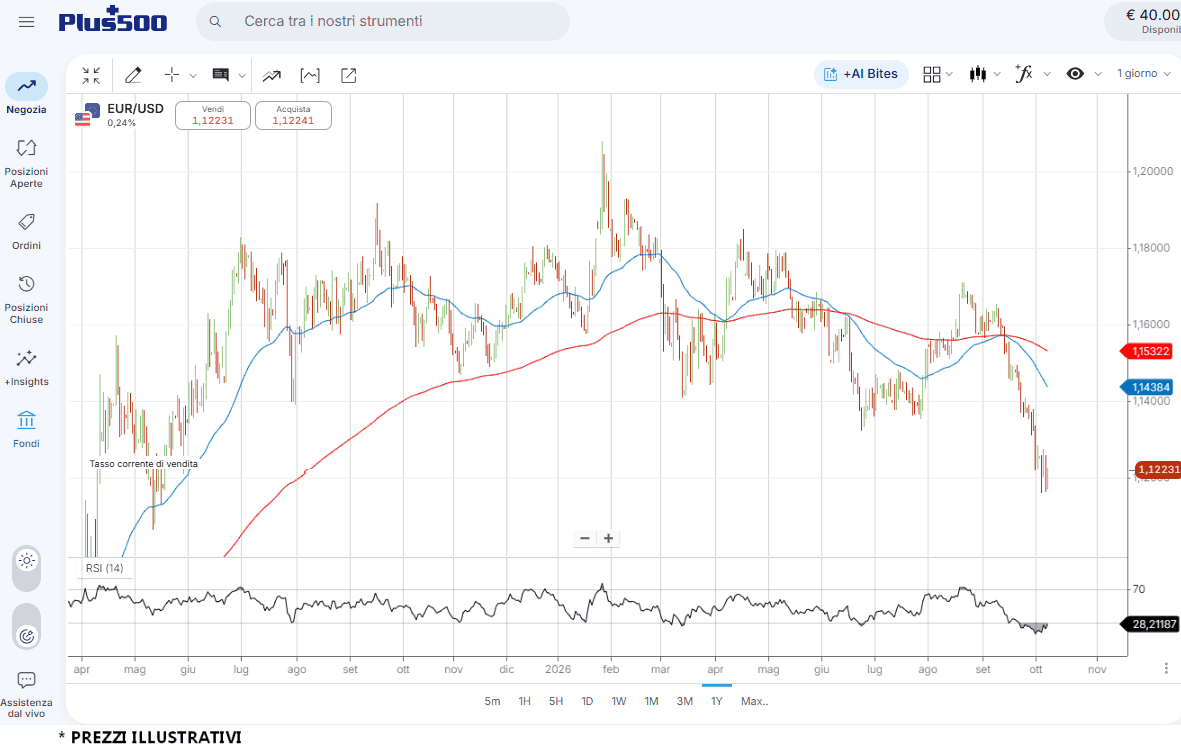
Task: Click the EUR/USD flag icon
Action: click(87, 114)
